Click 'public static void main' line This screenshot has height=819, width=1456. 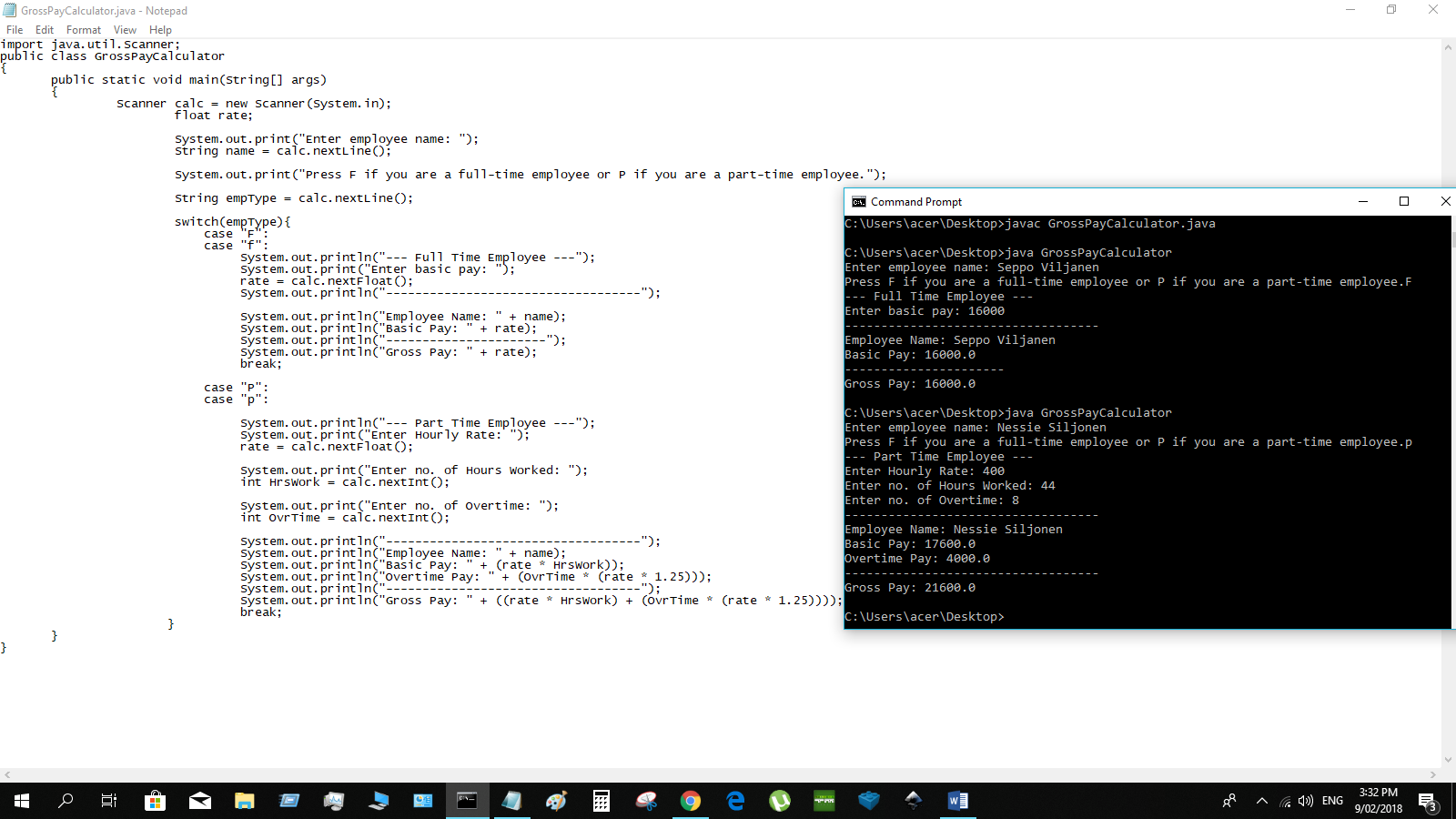pos(188,80)
